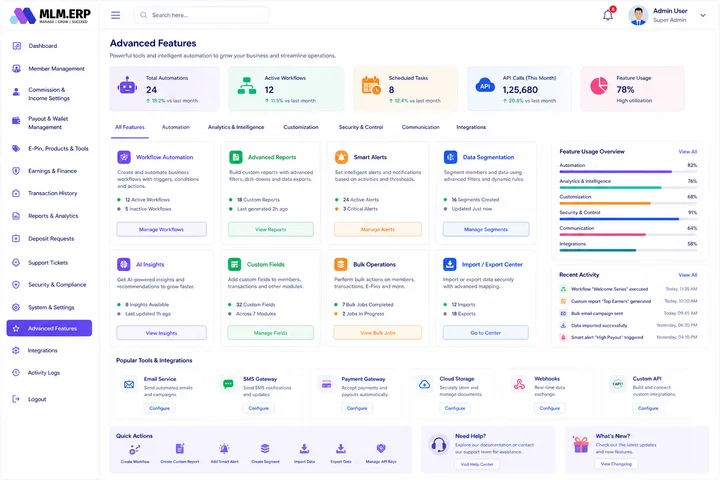View all Recent Activity entries

687,275
